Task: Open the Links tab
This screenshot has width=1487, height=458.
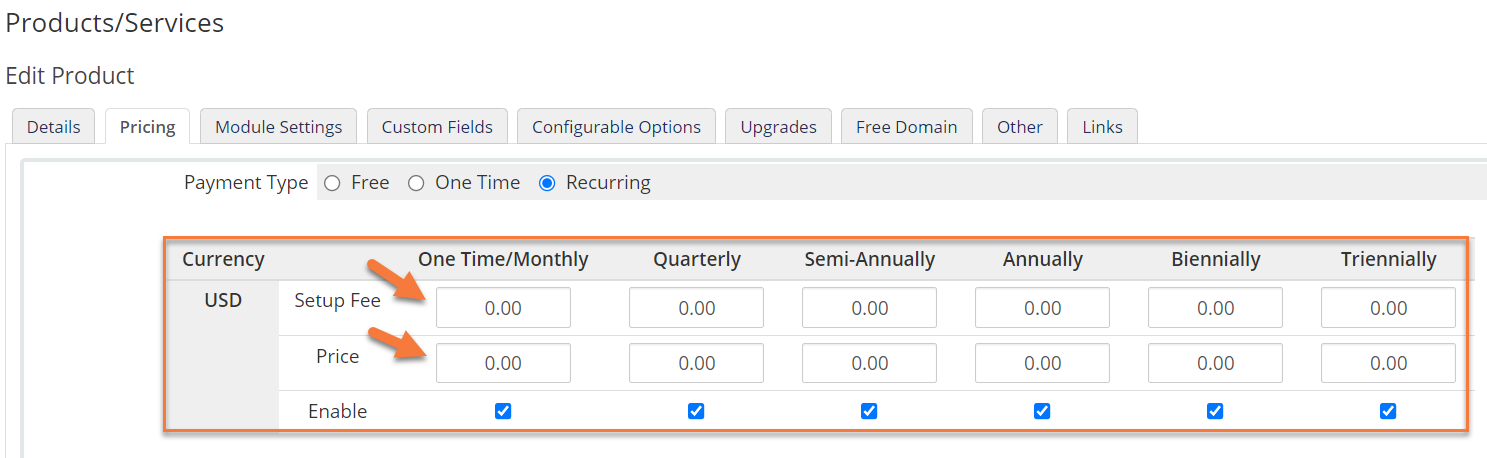Action: point(1102,127)
